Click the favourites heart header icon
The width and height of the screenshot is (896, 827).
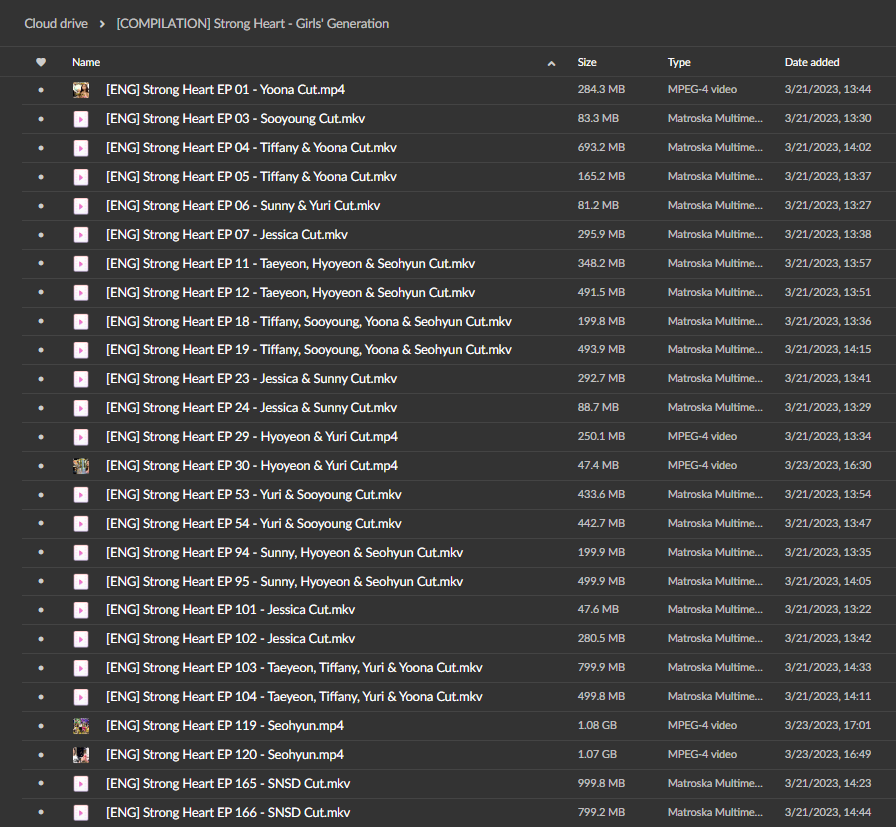point(41,62)
